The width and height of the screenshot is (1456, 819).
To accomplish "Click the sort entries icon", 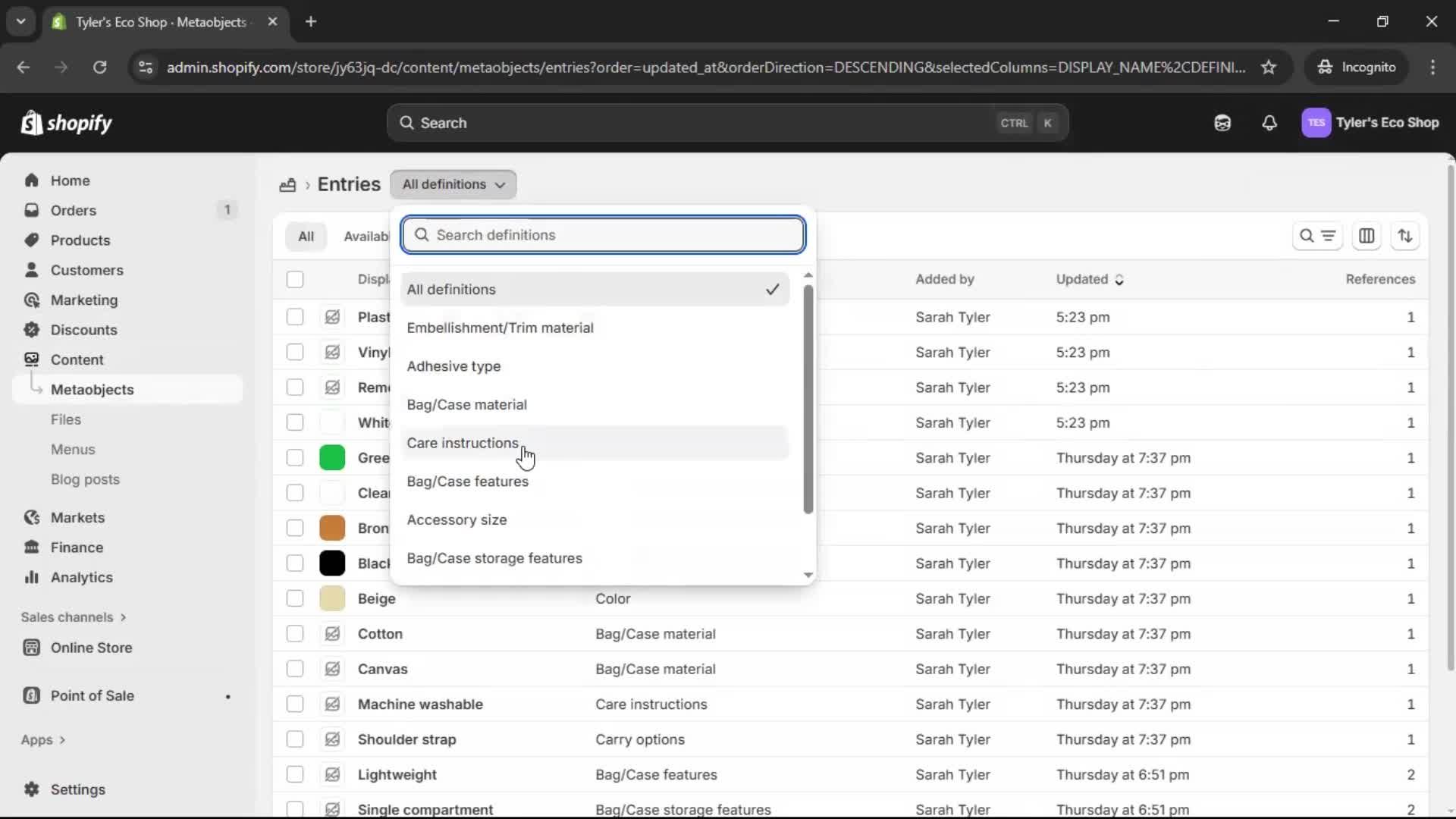I will click(x=1405, y=236).
